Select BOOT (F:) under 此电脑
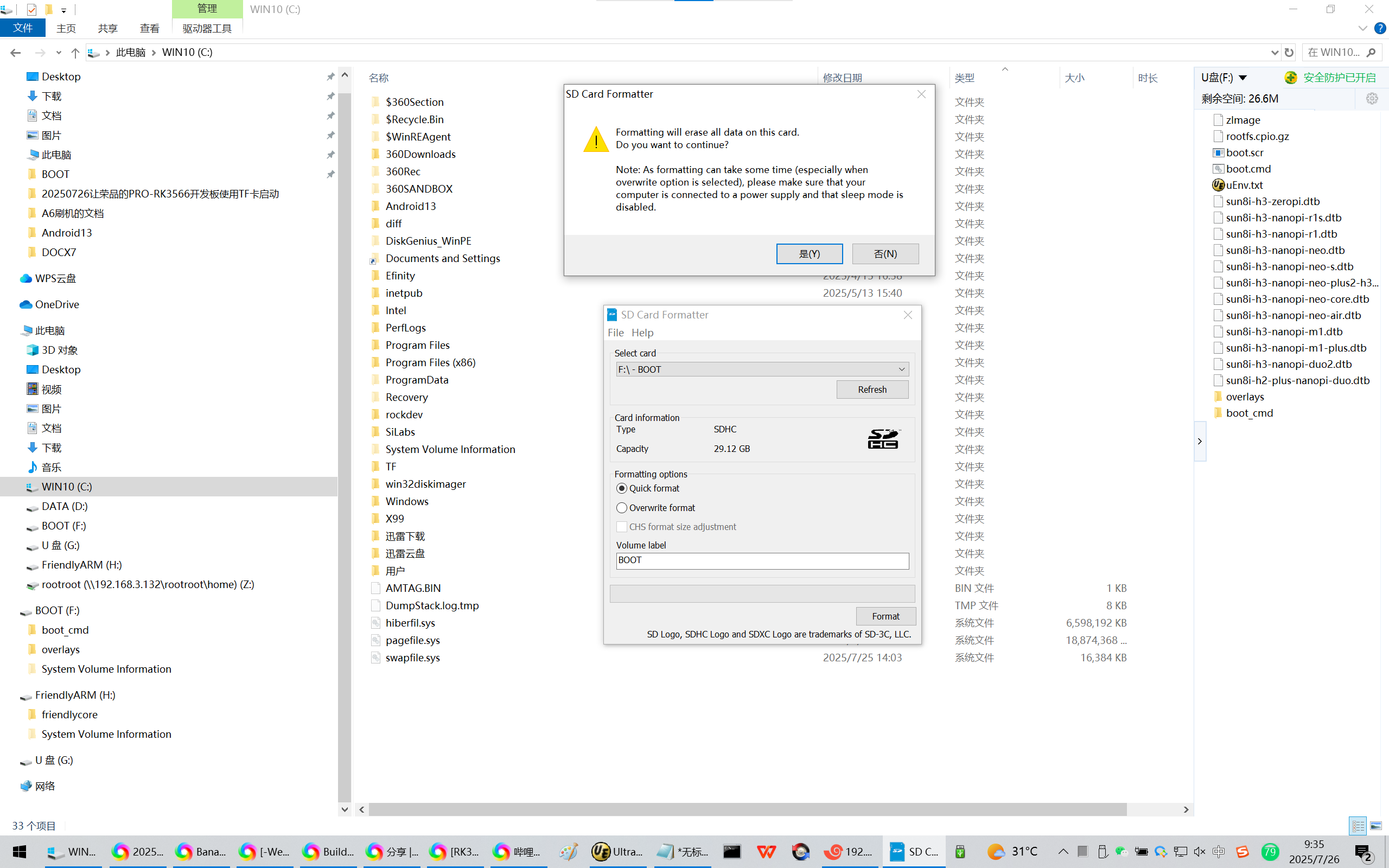 point(63,525)
